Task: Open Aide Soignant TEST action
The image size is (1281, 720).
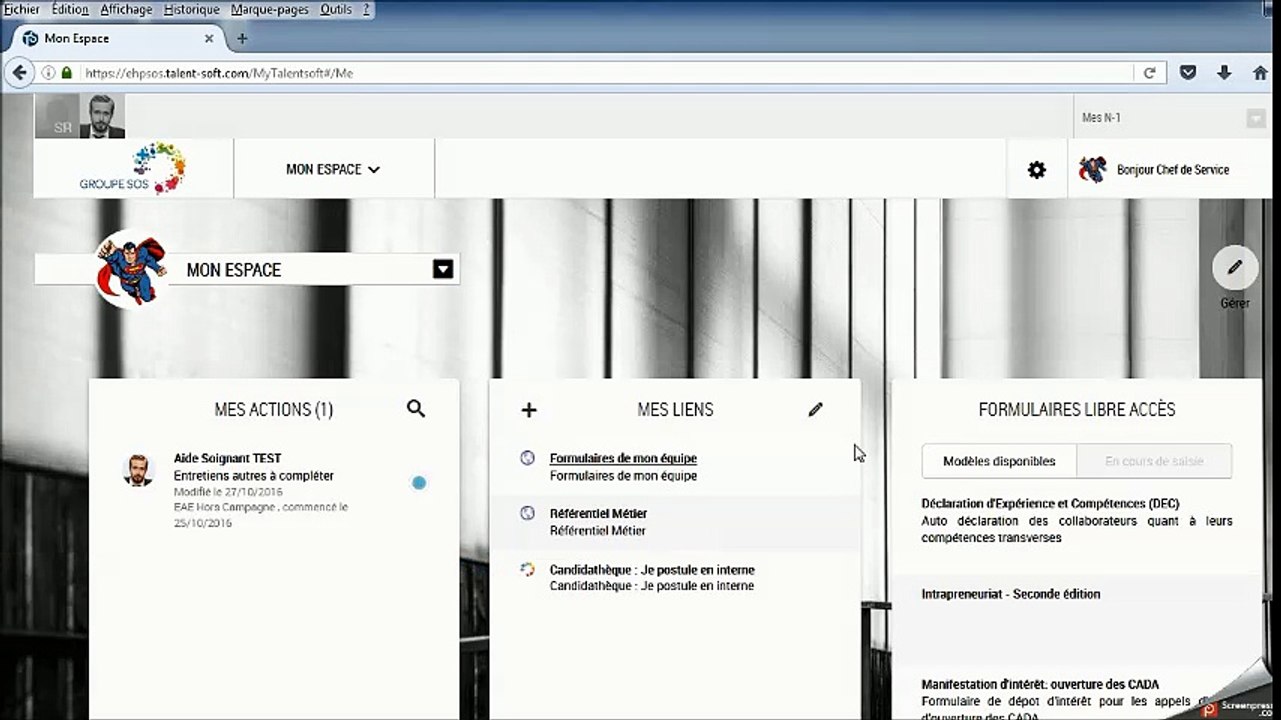Action: [227, 458]
